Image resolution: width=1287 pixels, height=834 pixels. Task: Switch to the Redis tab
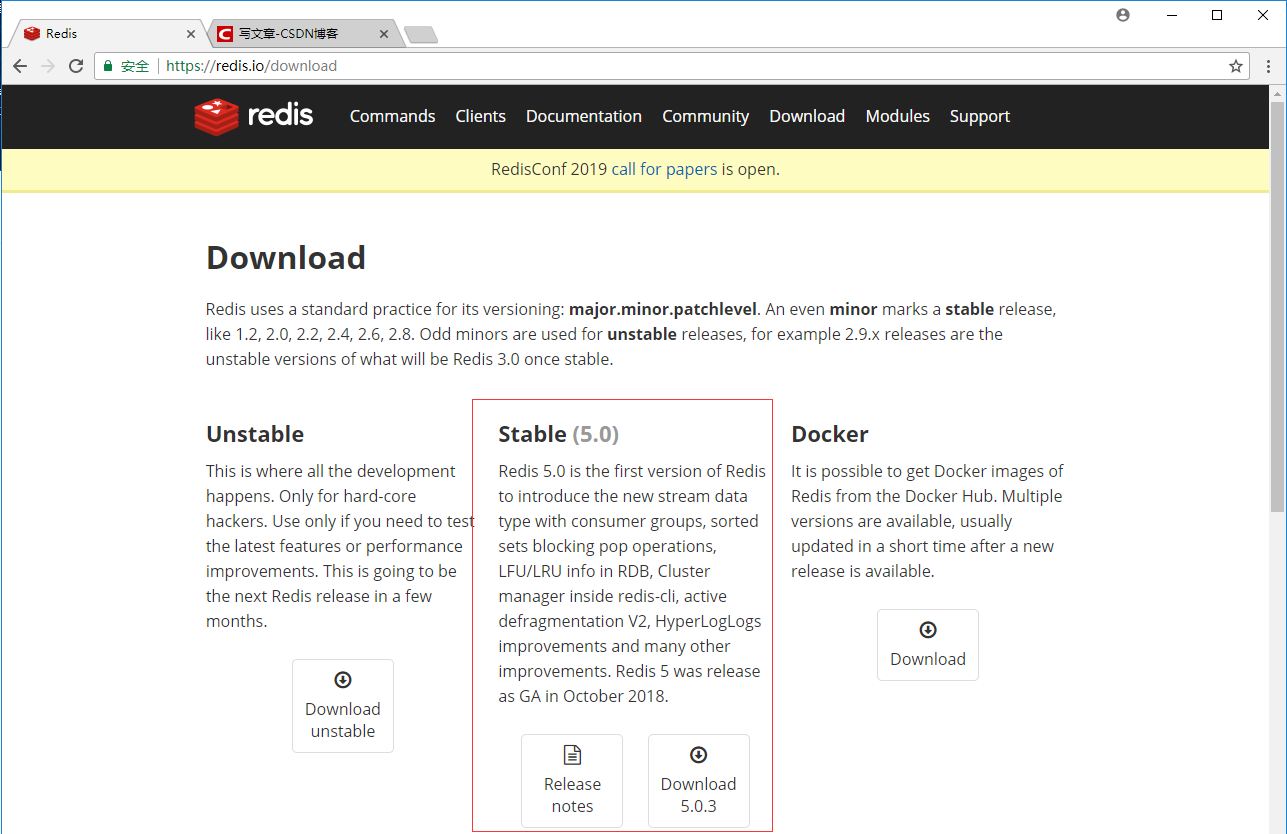[x=107, y=33]
